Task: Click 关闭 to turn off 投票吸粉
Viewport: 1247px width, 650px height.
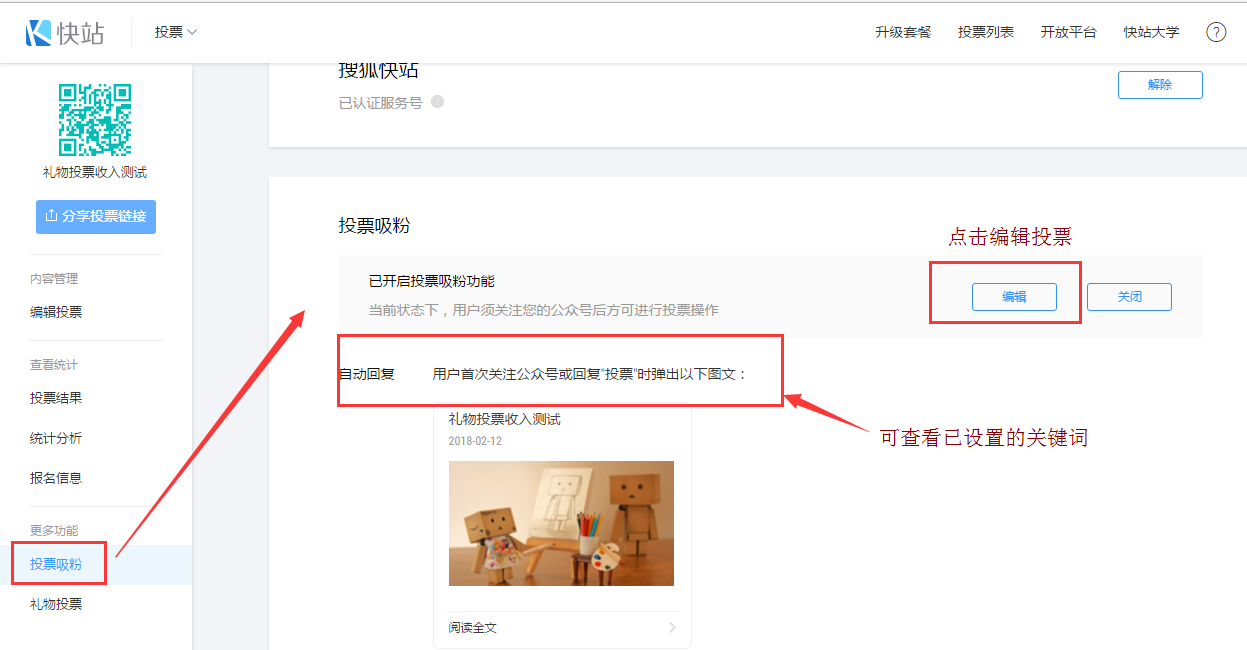Action: tap(1130, 297)
